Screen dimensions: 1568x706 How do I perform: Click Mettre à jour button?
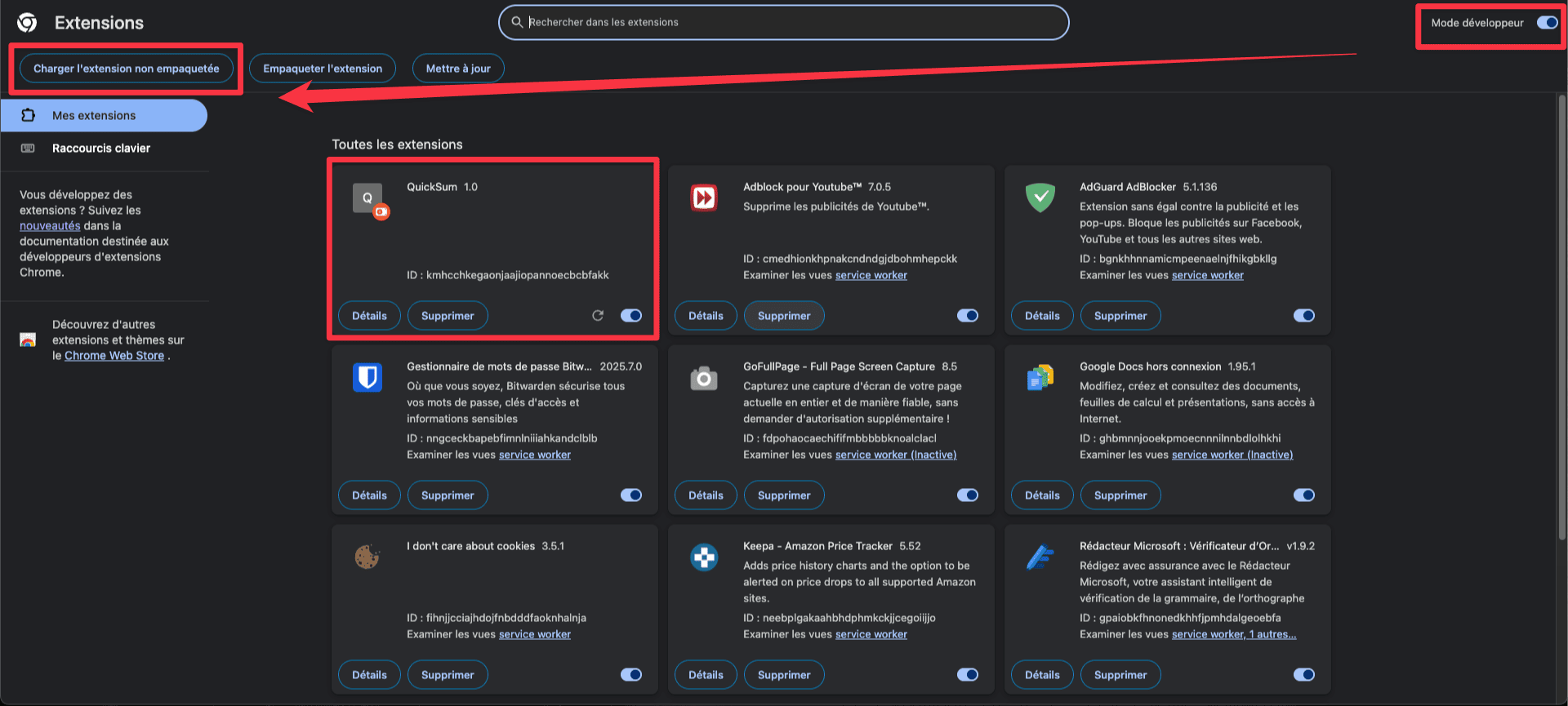point(458,69)
